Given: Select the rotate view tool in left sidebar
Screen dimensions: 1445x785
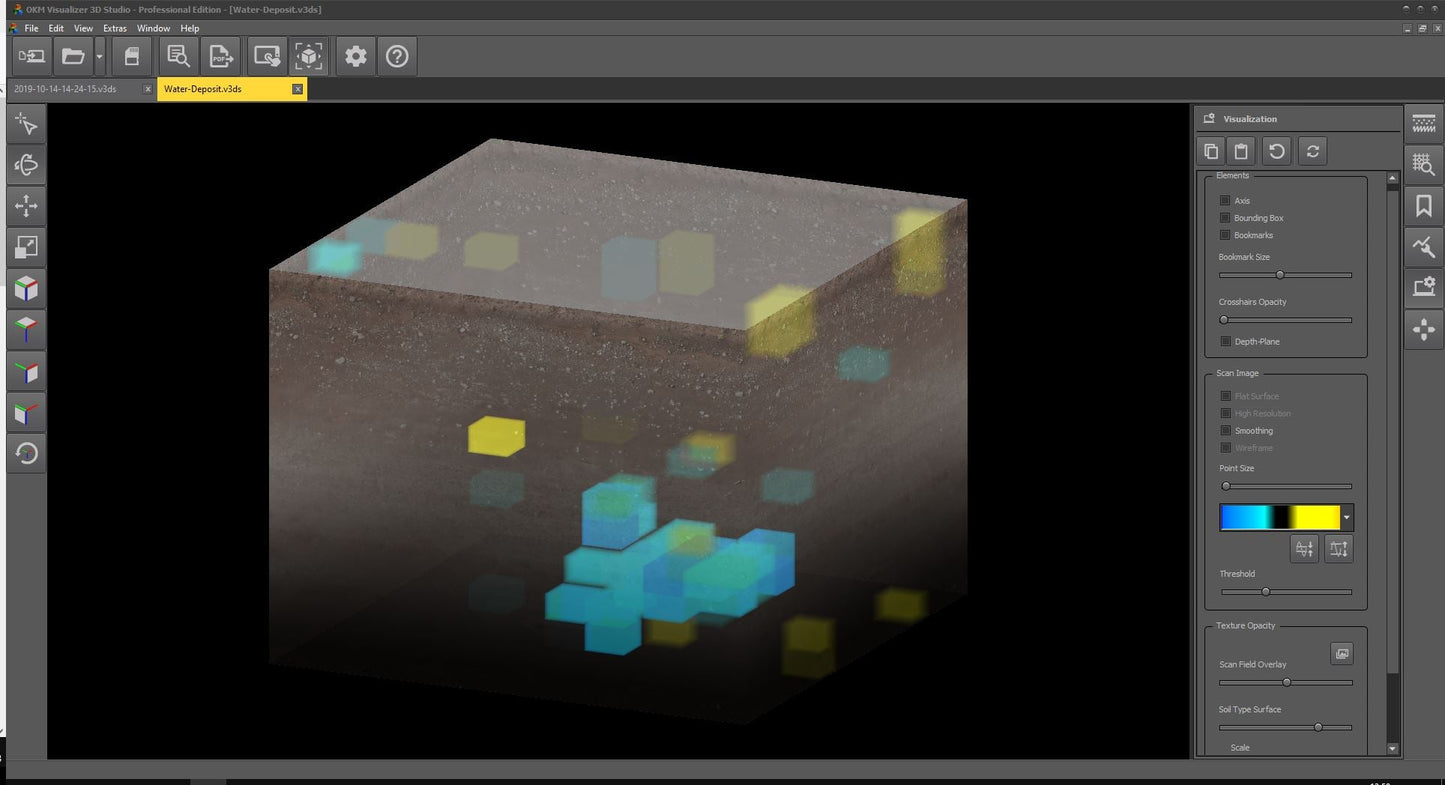Looking at the screenshot, I should [x=26, y=165].
